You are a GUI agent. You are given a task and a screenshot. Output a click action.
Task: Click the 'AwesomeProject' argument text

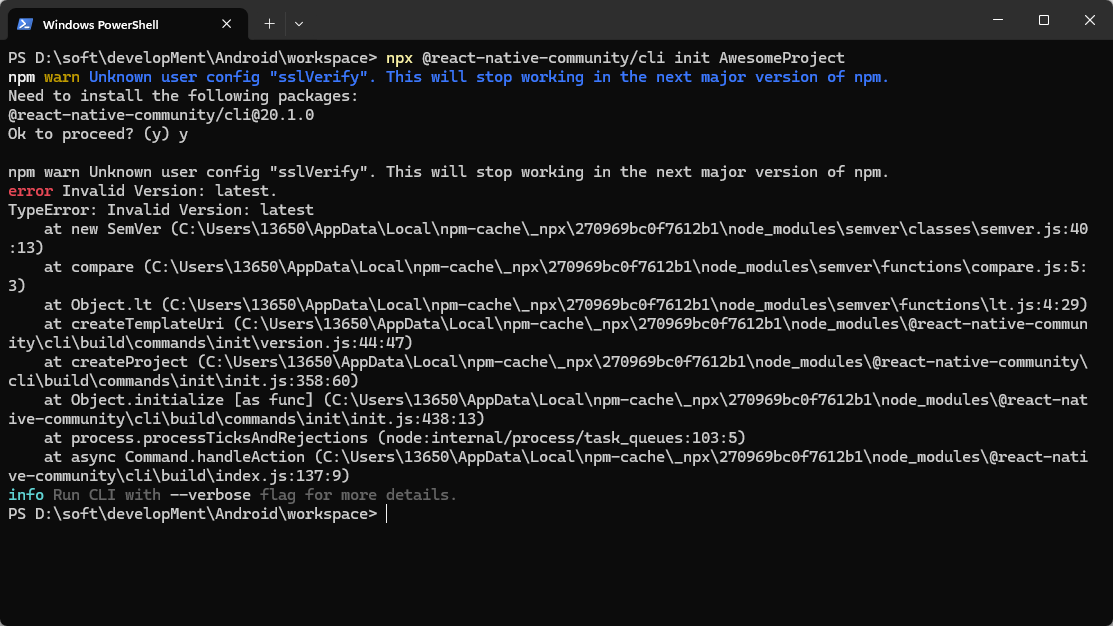(x=782, y=58)
